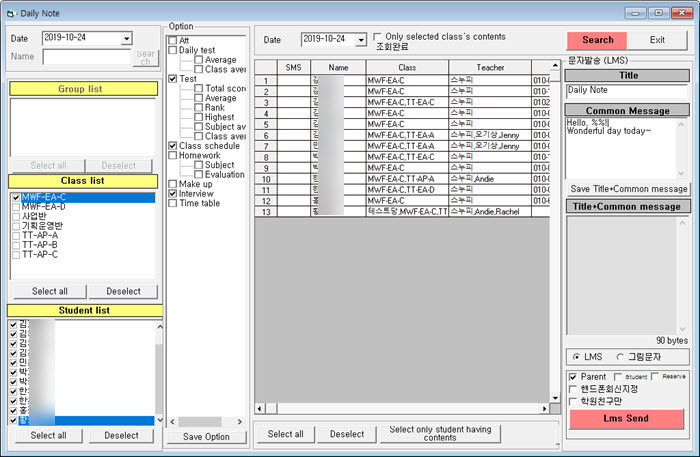This screenshot has width=700, height=457.
Task: Toggle the Time table checkbox
Action: click(x=173, y=203)
